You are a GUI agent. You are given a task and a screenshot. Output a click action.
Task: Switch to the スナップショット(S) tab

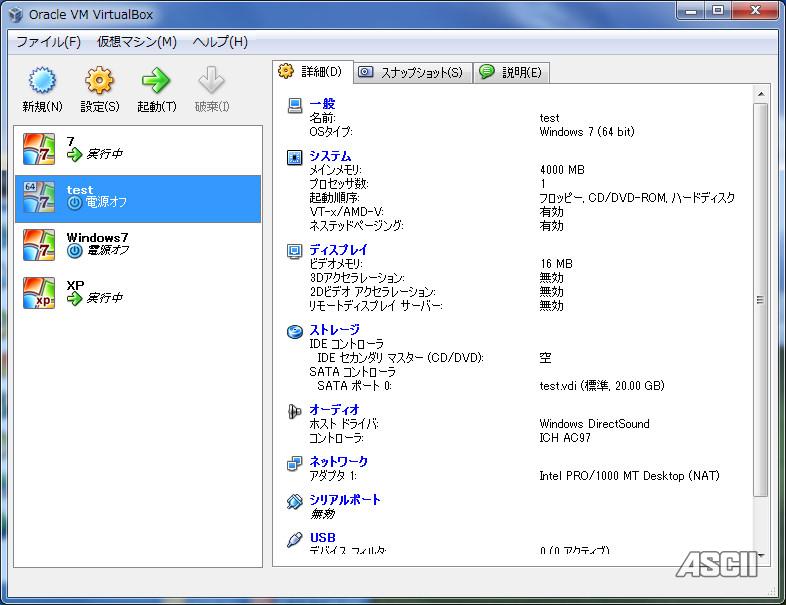pyautogui.click(x=413, y=73)
